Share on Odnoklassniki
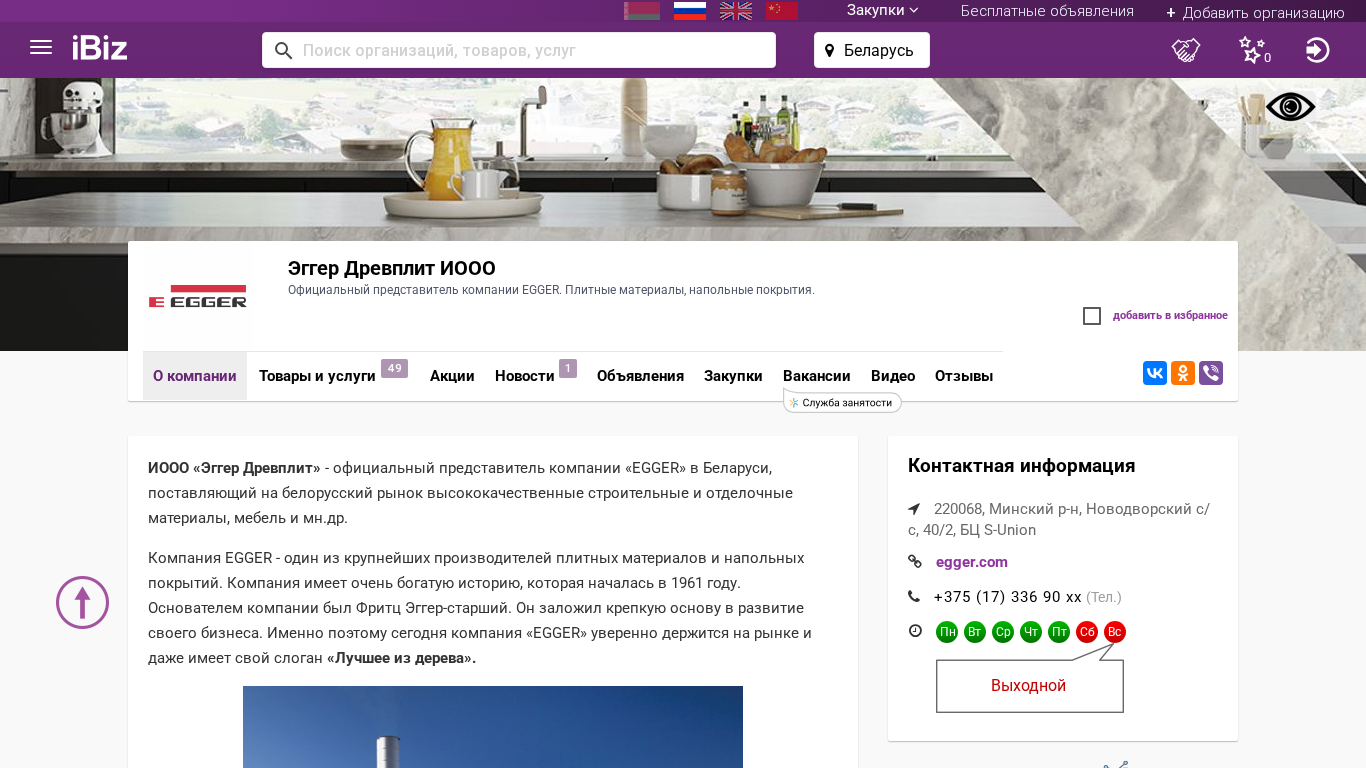Screen dimensions: 1366x768 [x=1183, y=373]
